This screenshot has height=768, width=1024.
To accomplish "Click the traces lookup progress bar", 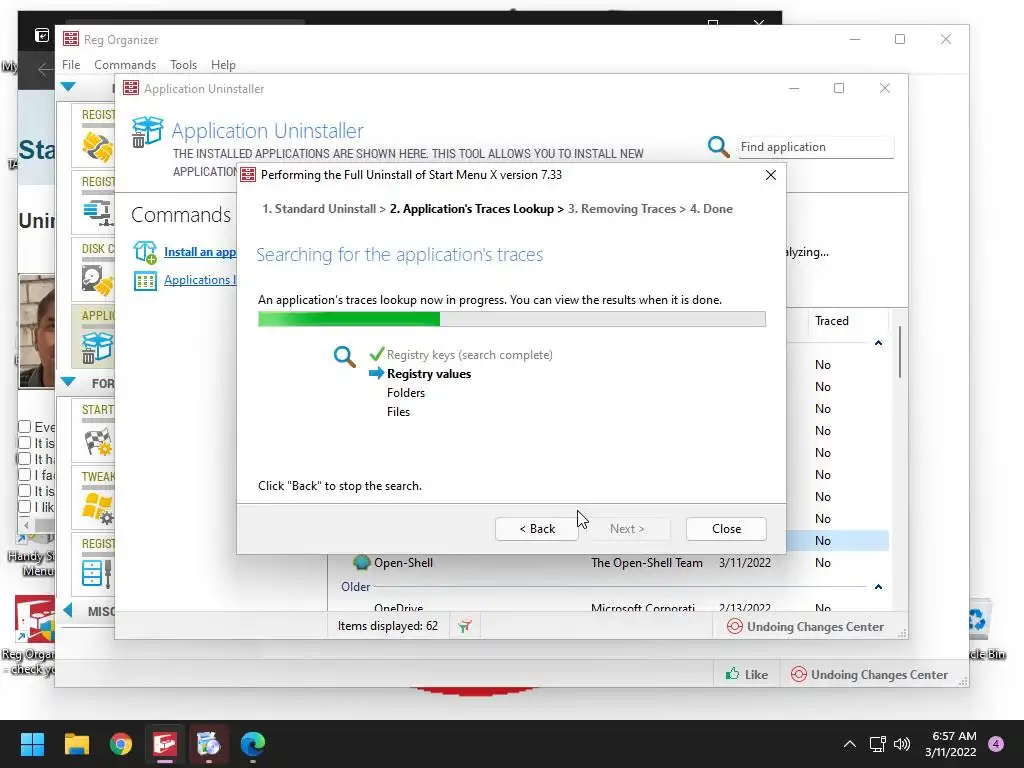I will tap(511, 319).
